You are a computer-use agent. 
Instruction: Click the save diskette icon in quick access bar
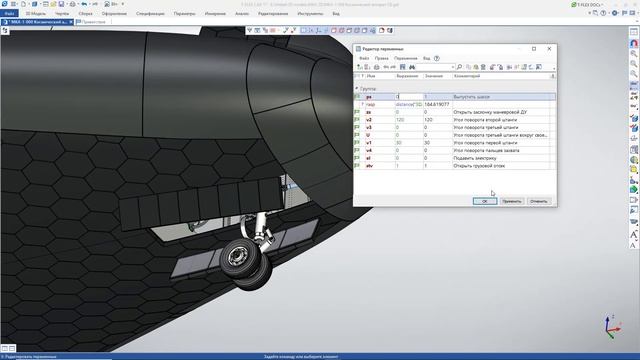click(61, 4)
